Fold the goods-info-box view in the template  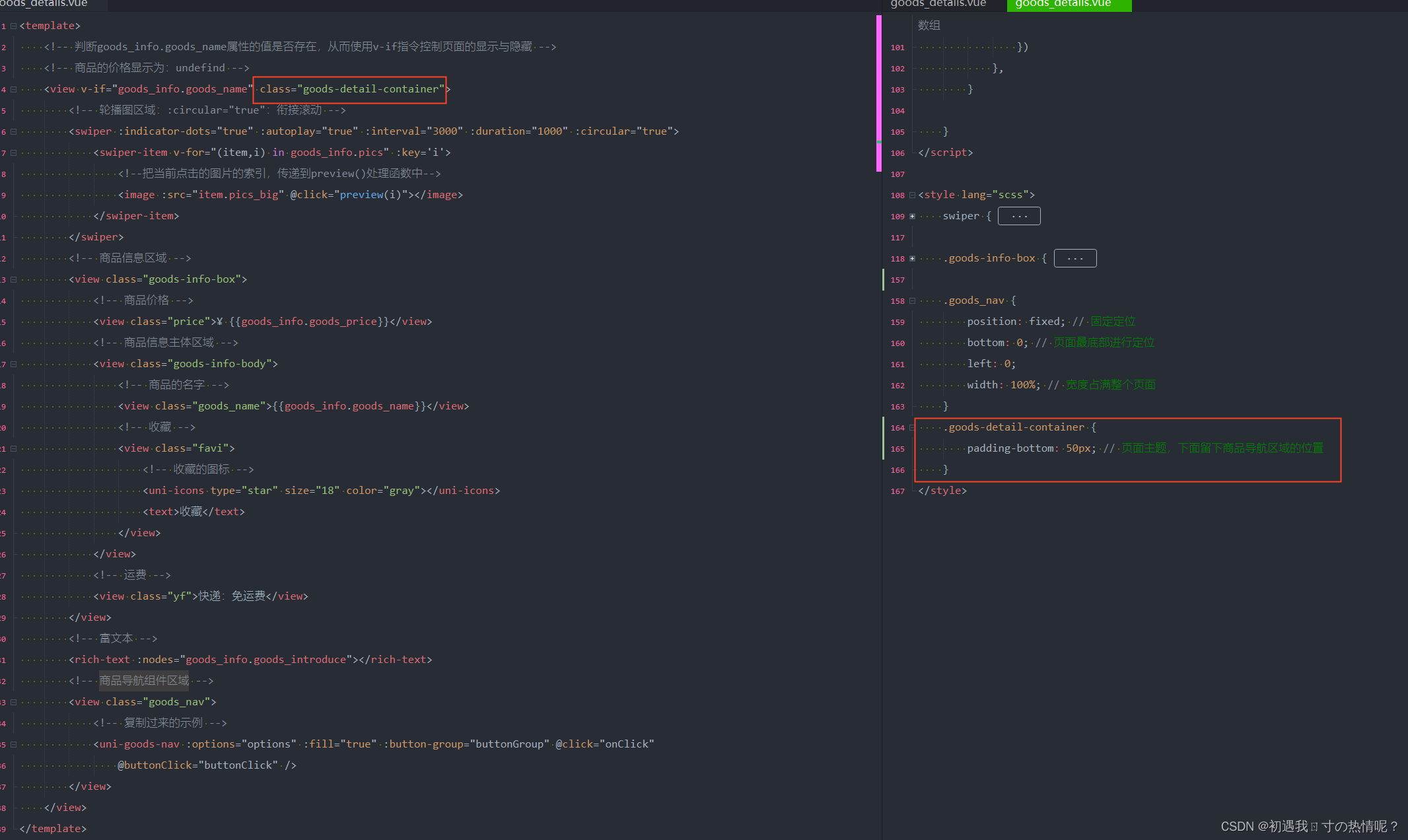(13, 280)
